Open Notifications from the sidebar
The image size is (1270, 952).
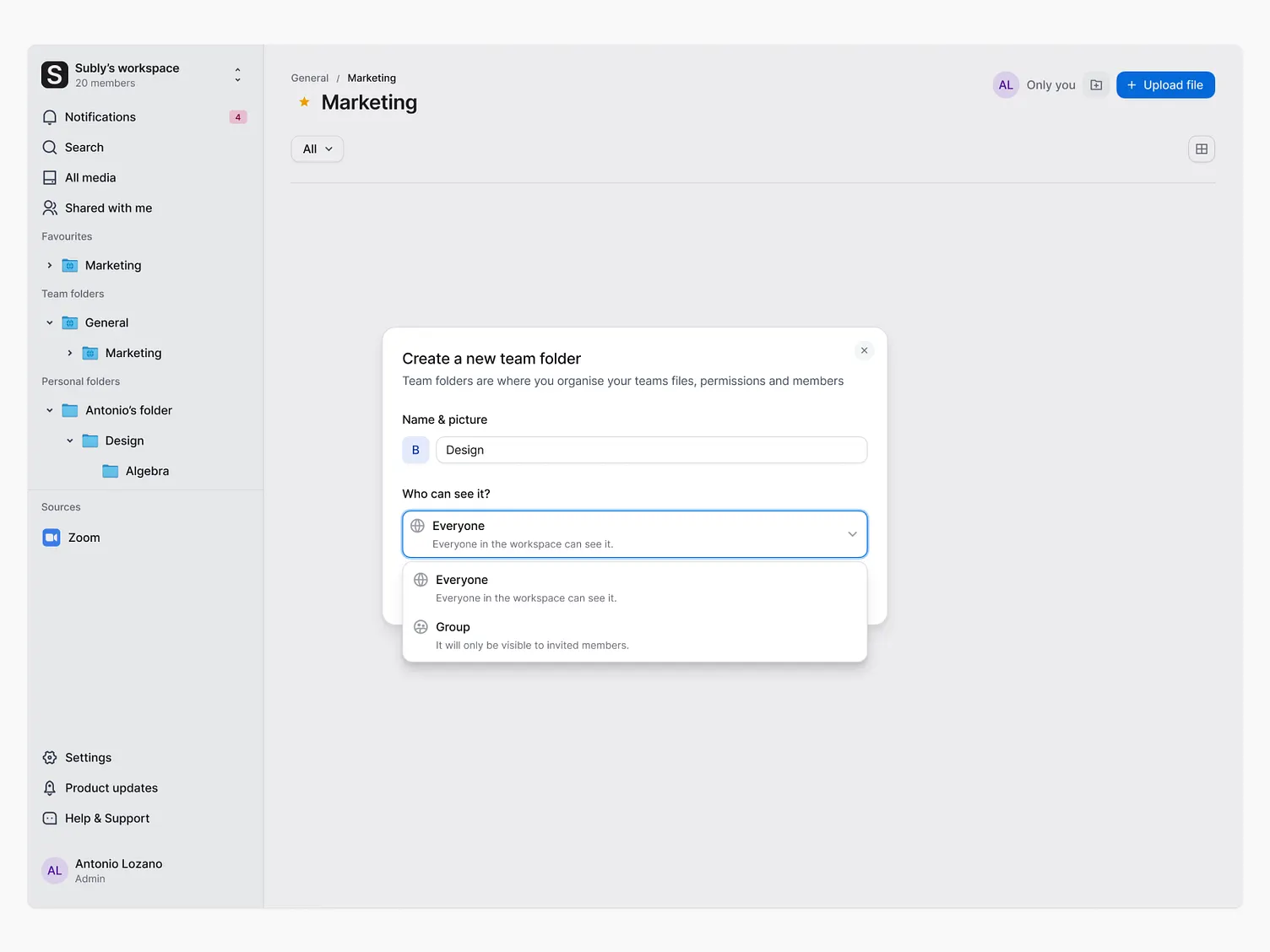100,116
